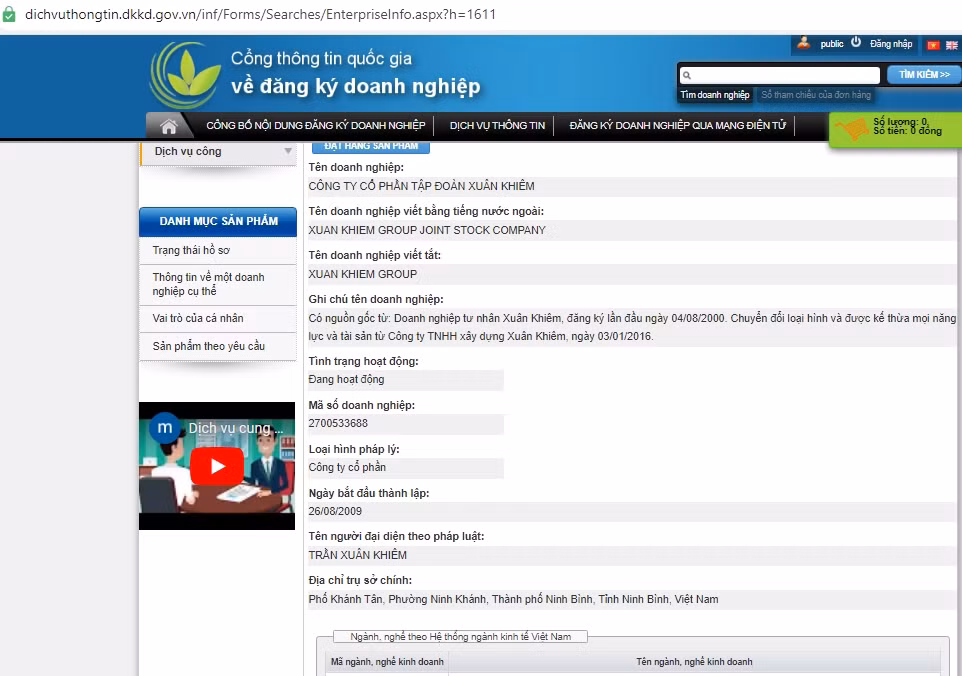Viewport: 962px width, 676px height.
Task: Switch language using the Vietnamese flag
Action: pyautogui.click(x=933, y=45)
